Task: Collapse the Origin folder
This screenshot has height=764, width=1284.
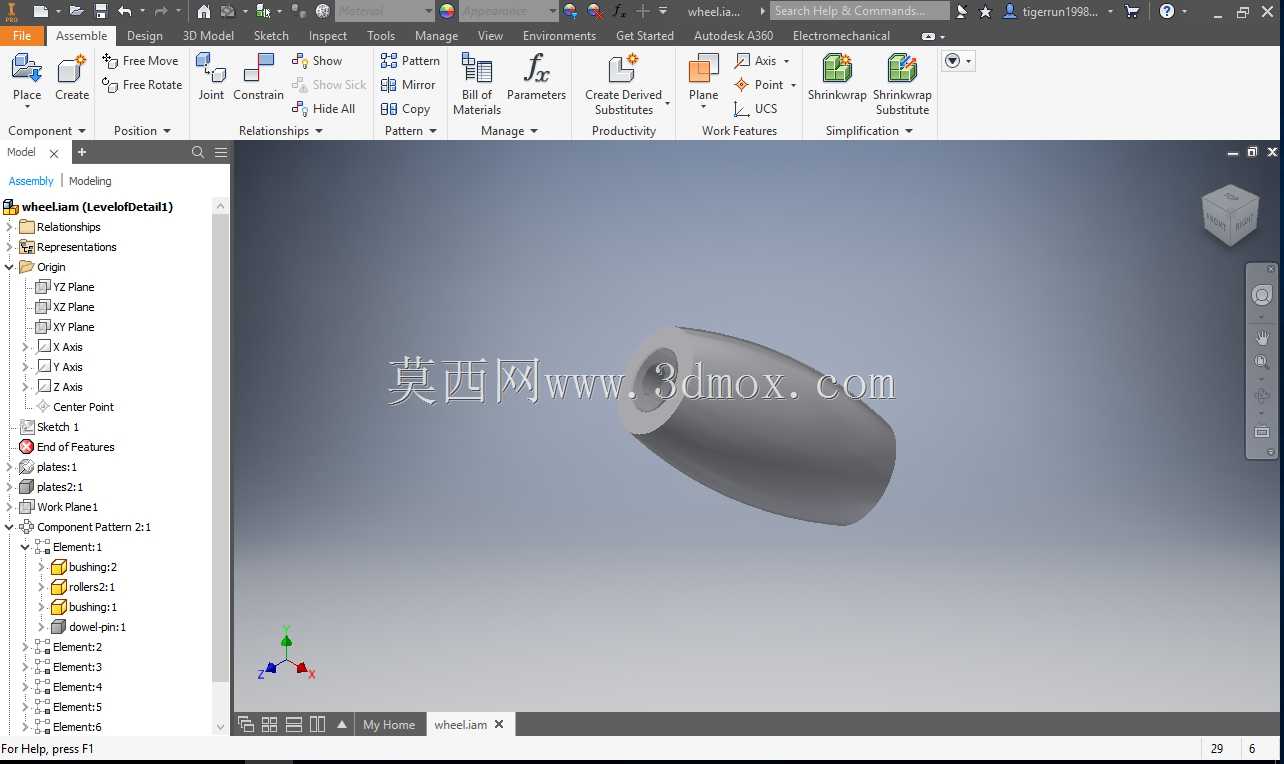Action: (x=10, y=267)
